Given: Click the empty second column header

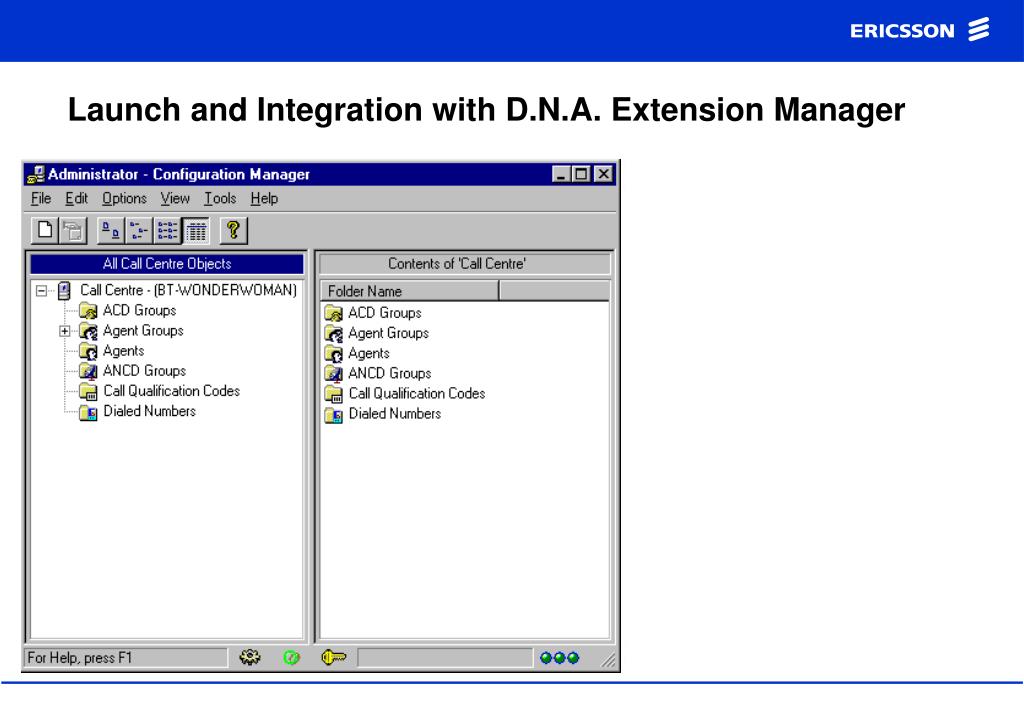Looking at the screenshot, I should click(x=554, y=291).
